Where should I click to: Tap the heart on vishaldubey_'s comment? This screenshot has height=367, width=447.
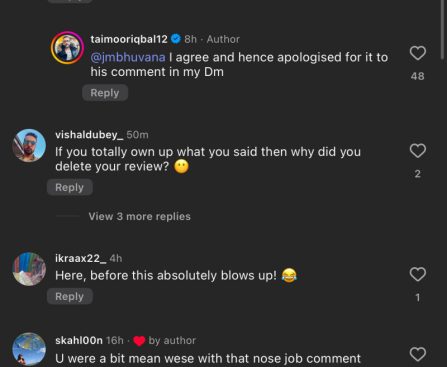click(418, 151)
